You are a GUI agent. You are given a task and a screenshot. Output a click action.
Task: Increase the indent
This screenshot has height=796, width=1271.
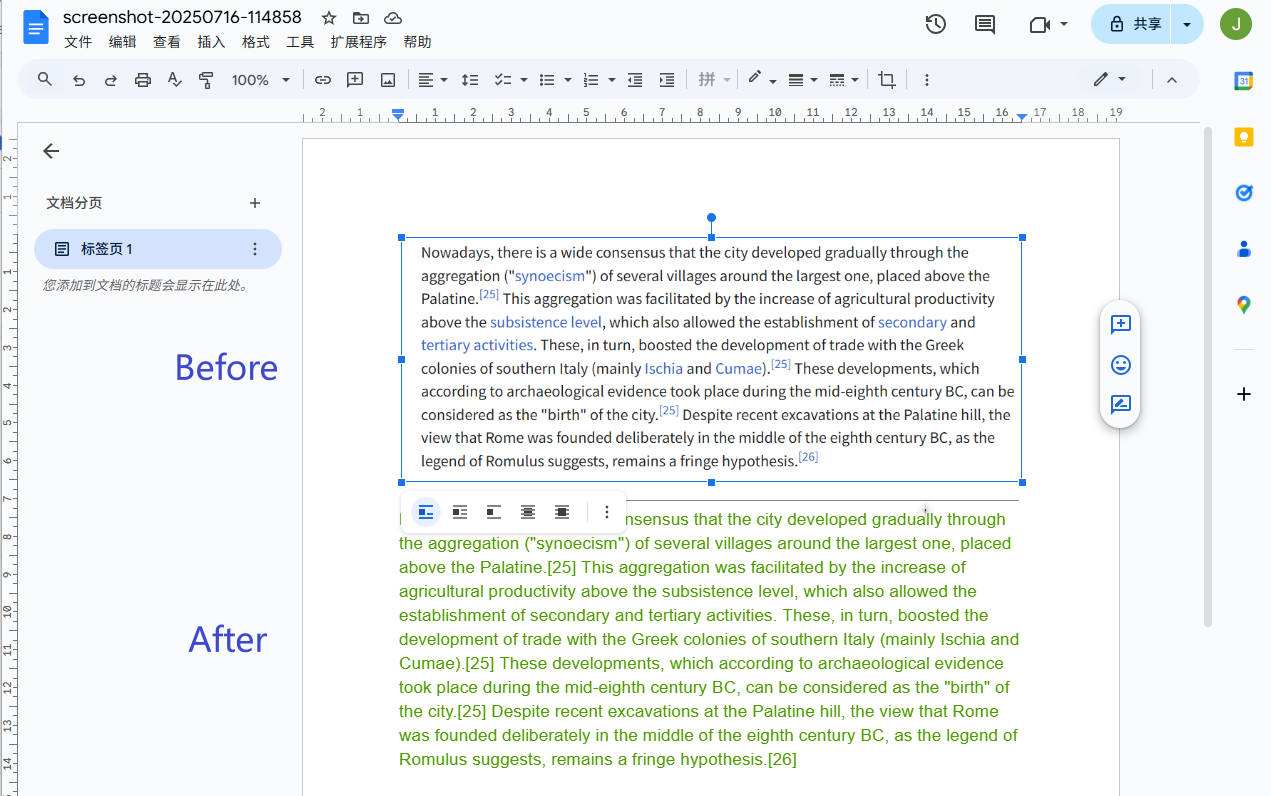pyautogui.click(x=667, y=80)
